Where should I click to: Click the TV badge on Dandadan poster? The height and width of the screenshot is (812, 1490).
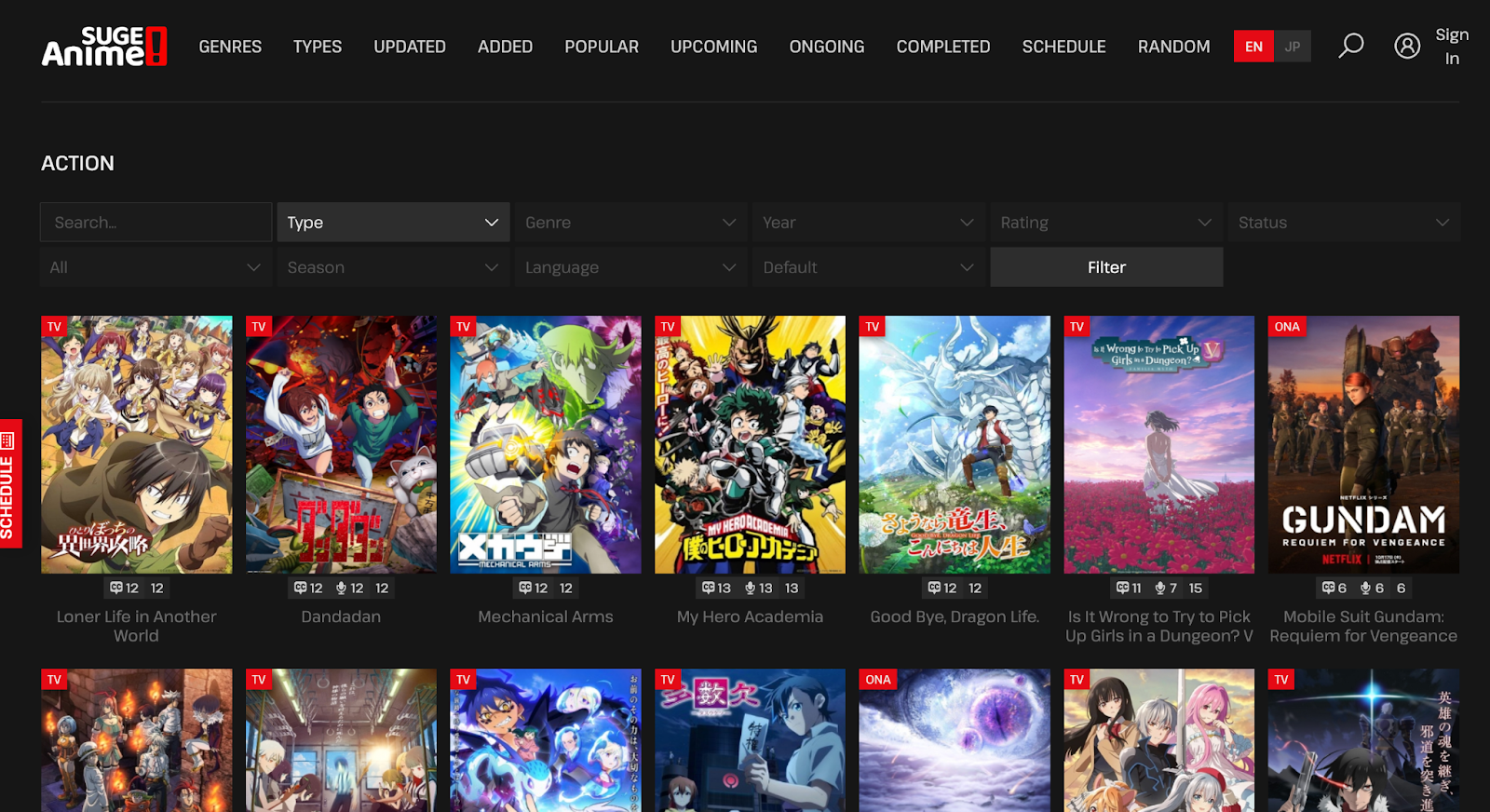tap(259, 326)
